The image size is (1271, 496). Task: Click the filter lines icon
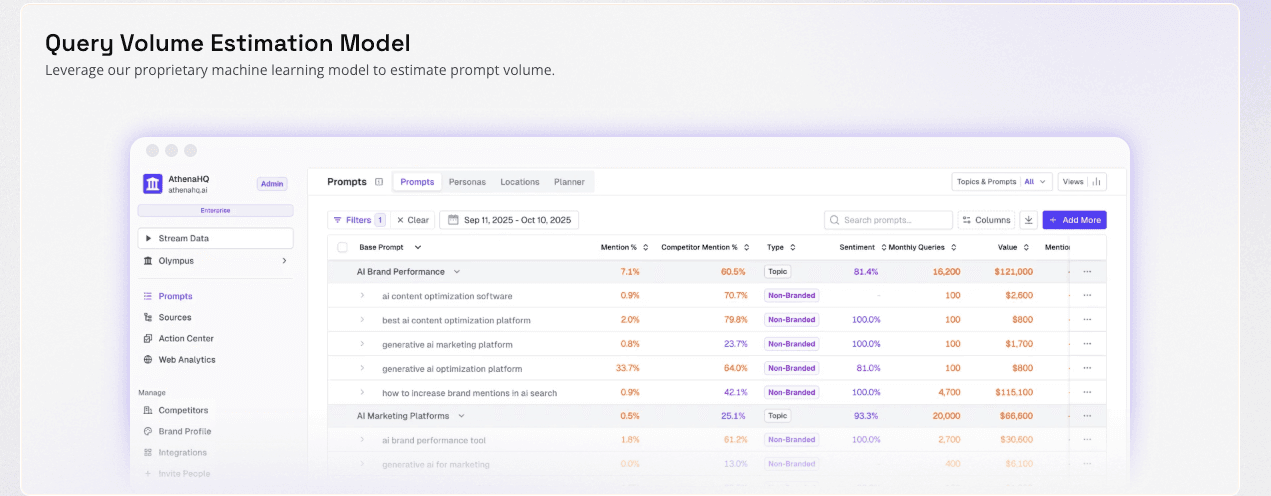tap(337, 220)
